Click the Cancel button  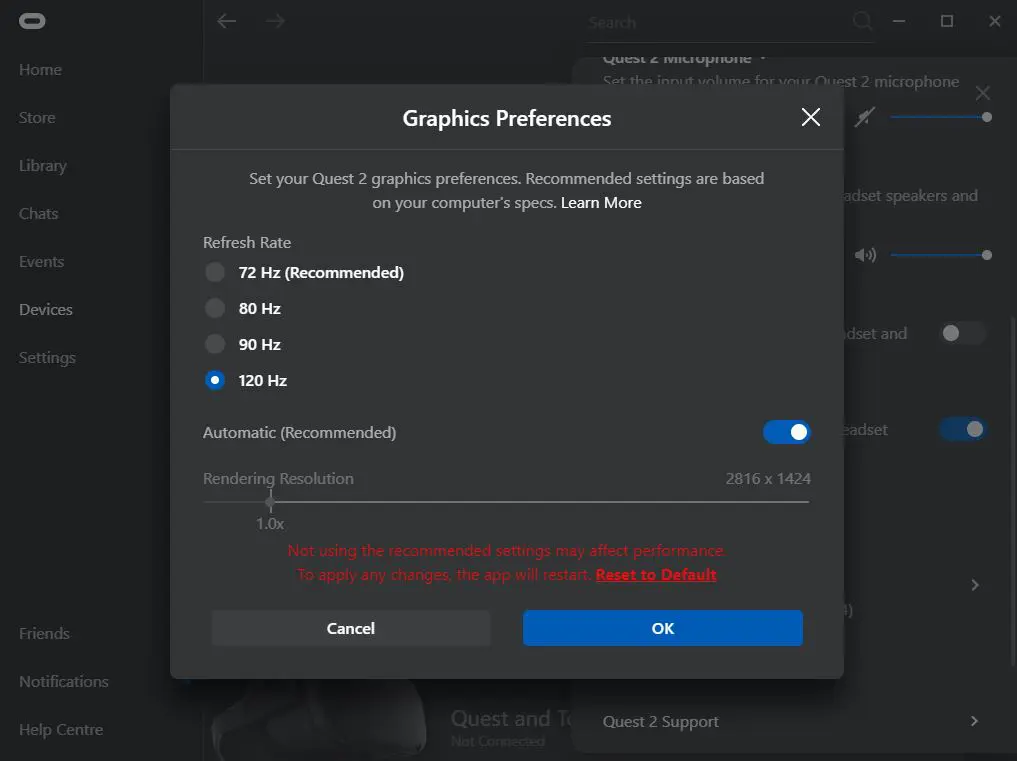click(x=351, y=628)
